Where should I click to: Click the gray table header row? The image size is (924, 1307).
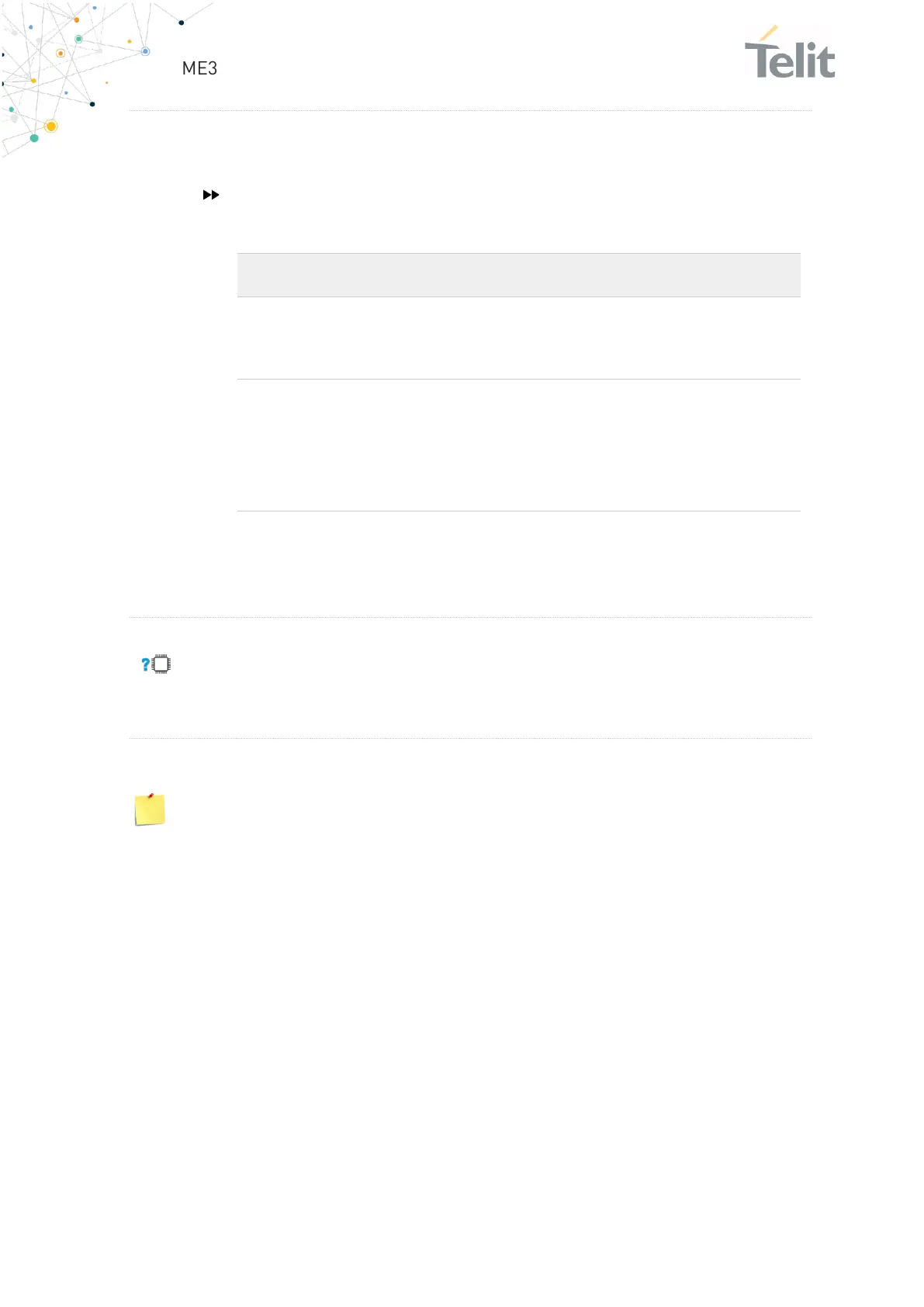[518, 276]
